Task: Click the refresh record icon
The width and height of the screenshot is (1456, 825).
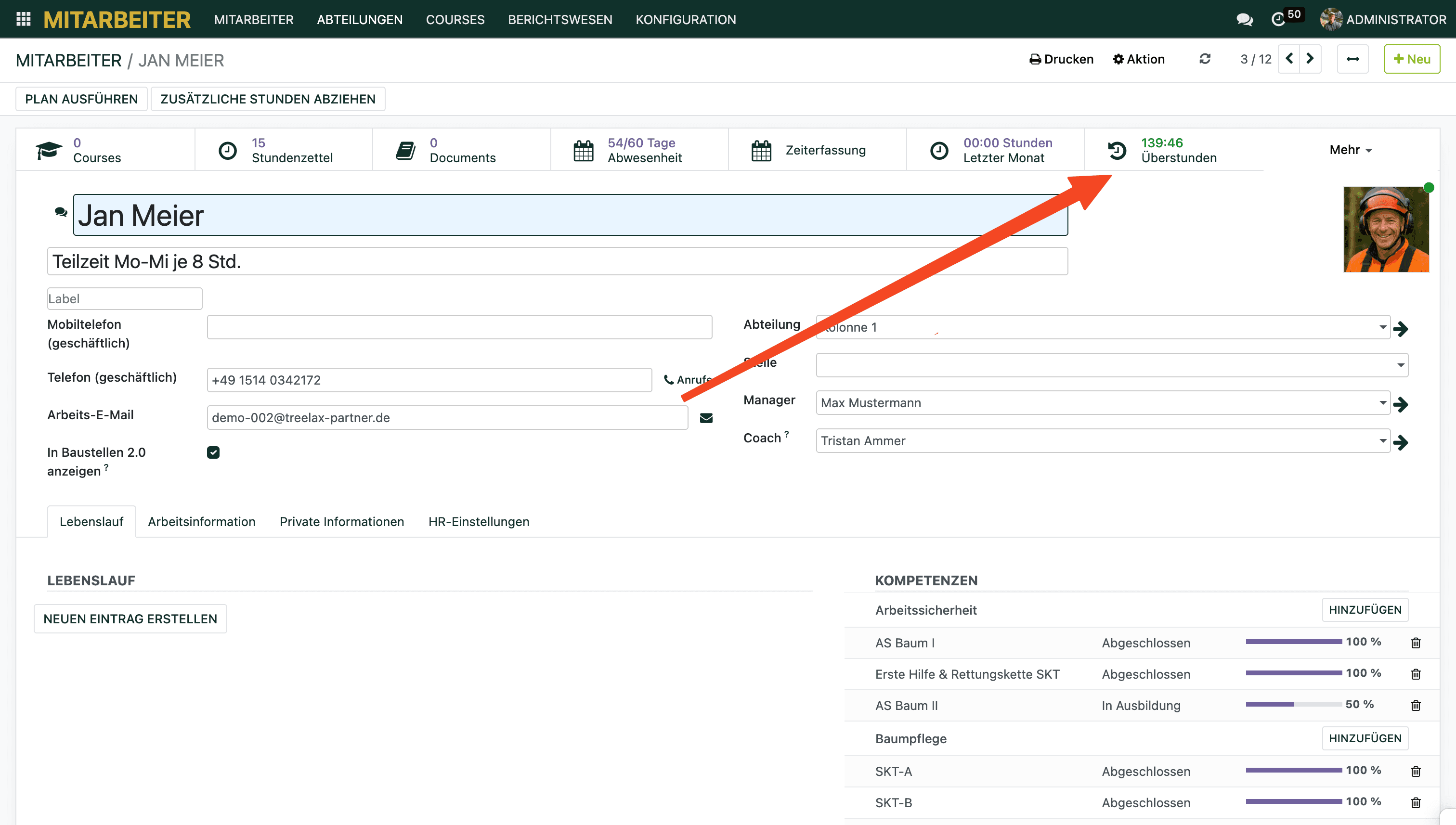Action: click(1205, 59)
